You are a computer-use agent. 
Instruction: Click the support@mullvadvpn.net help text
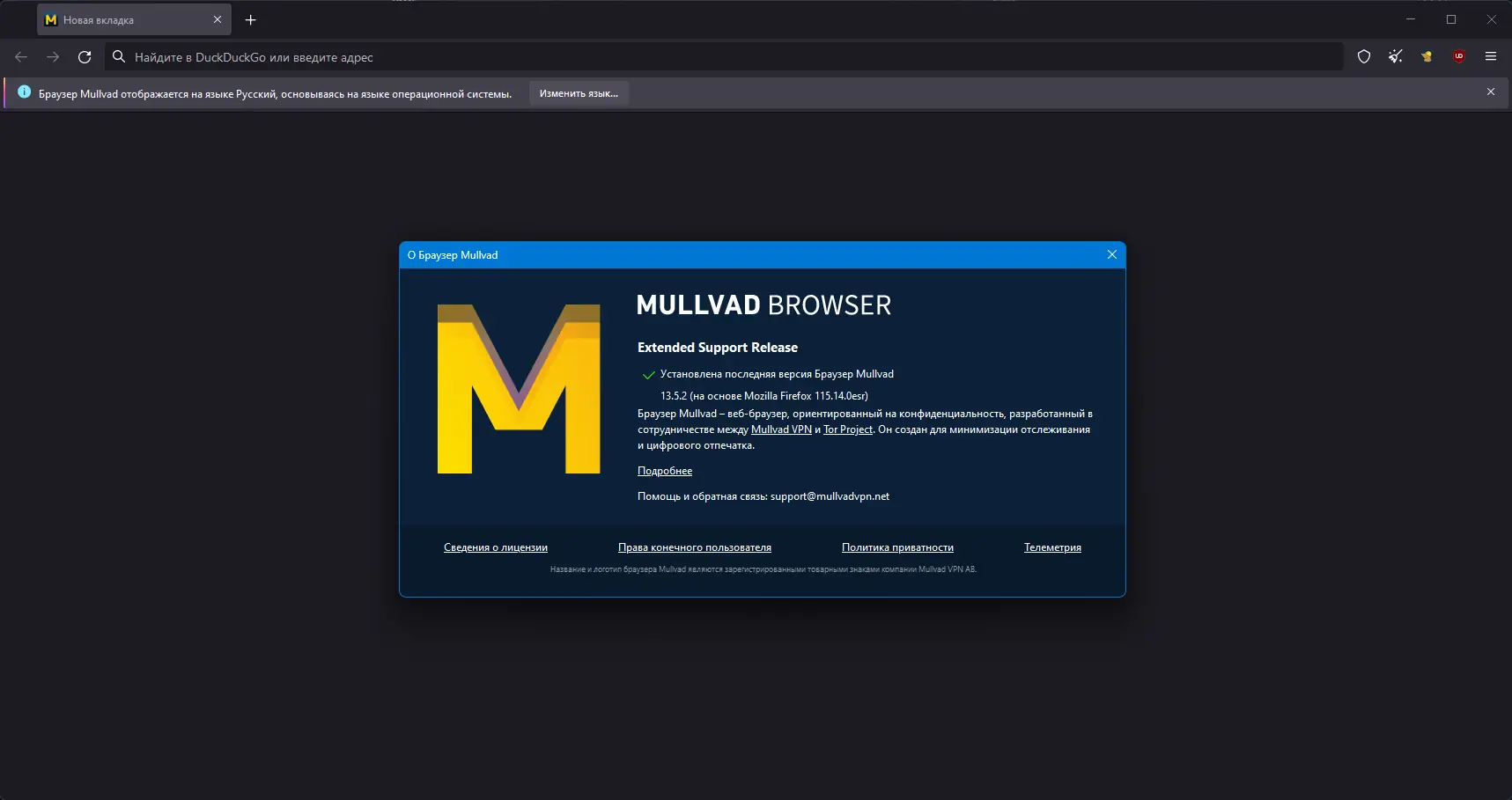point(830,496)
